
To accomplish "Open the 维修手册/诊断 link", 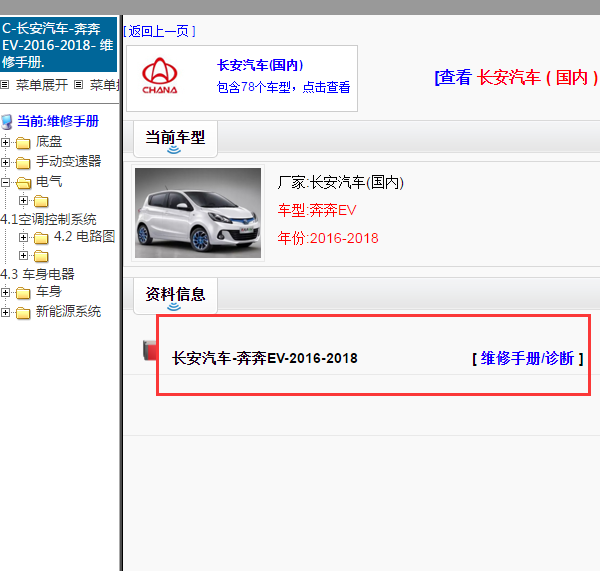I will click(528, 359).
